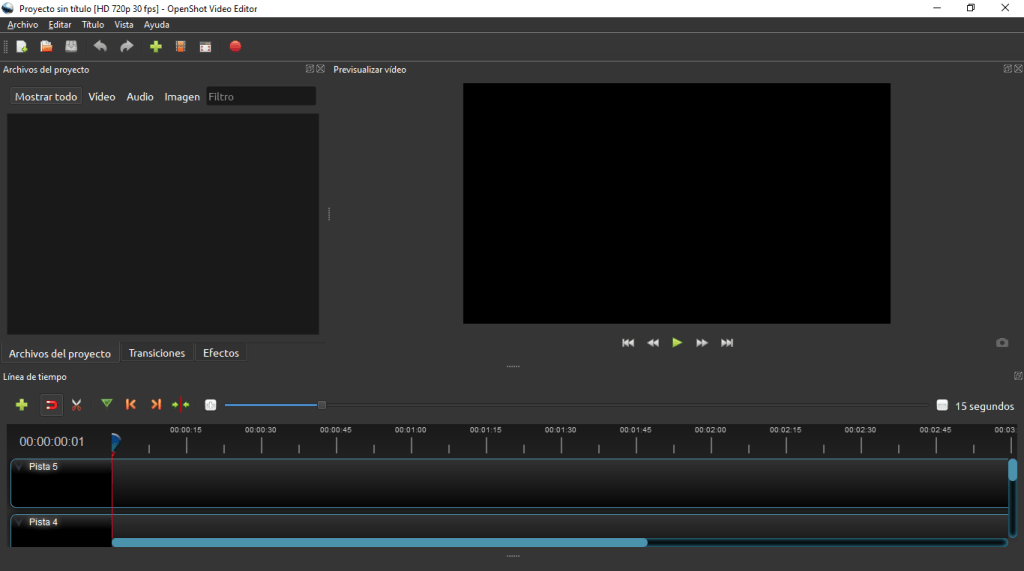
Task: Click the Open Project folder icon
Action: point(46,46)
